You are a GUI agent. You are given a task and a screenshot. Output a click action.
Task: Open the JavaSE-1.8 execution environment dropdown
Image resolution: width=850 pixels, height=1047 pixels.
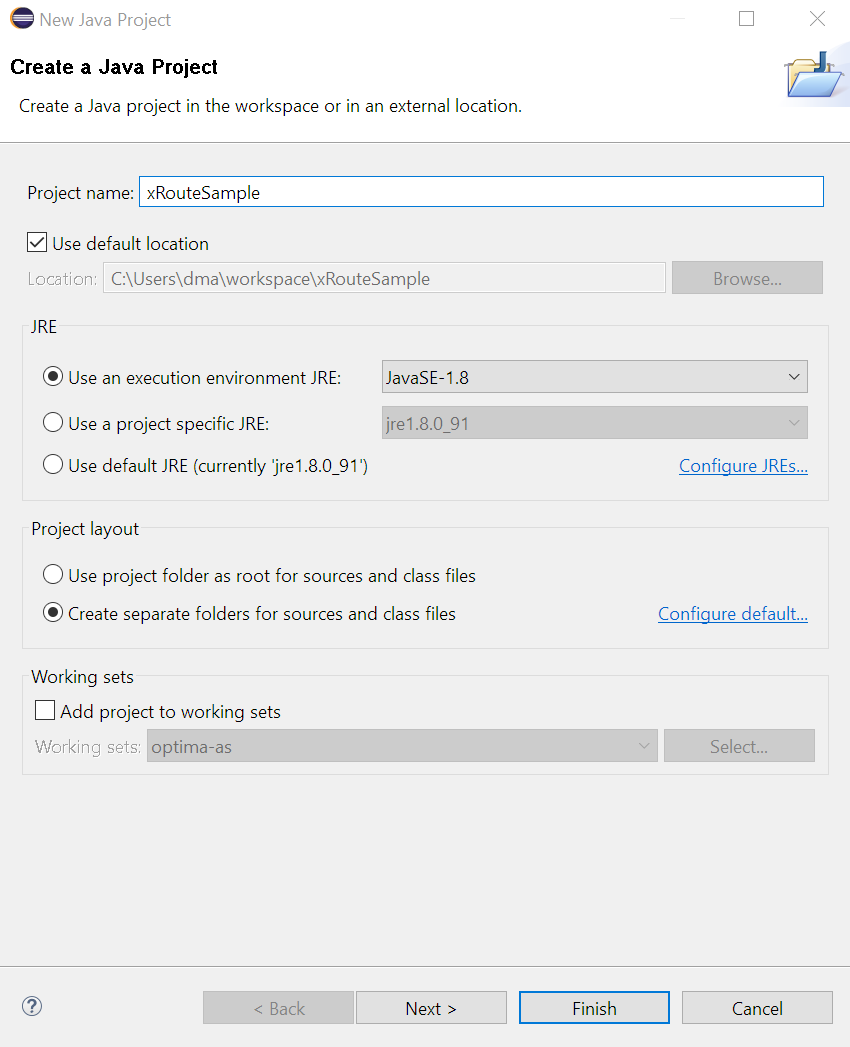(x=595, y=377)
